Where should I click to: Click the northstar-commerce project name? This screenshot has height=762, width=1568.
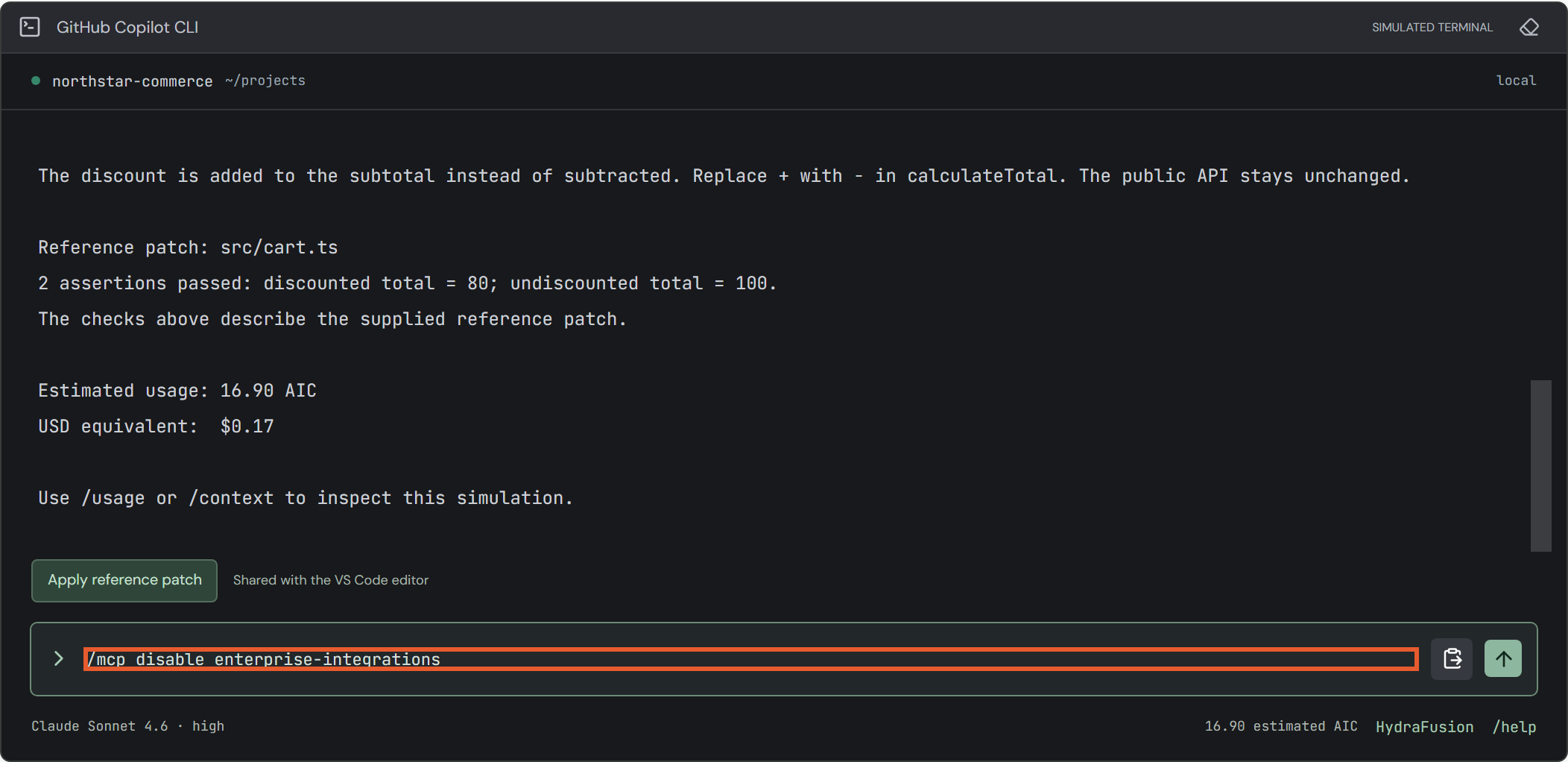coord(133,81)
